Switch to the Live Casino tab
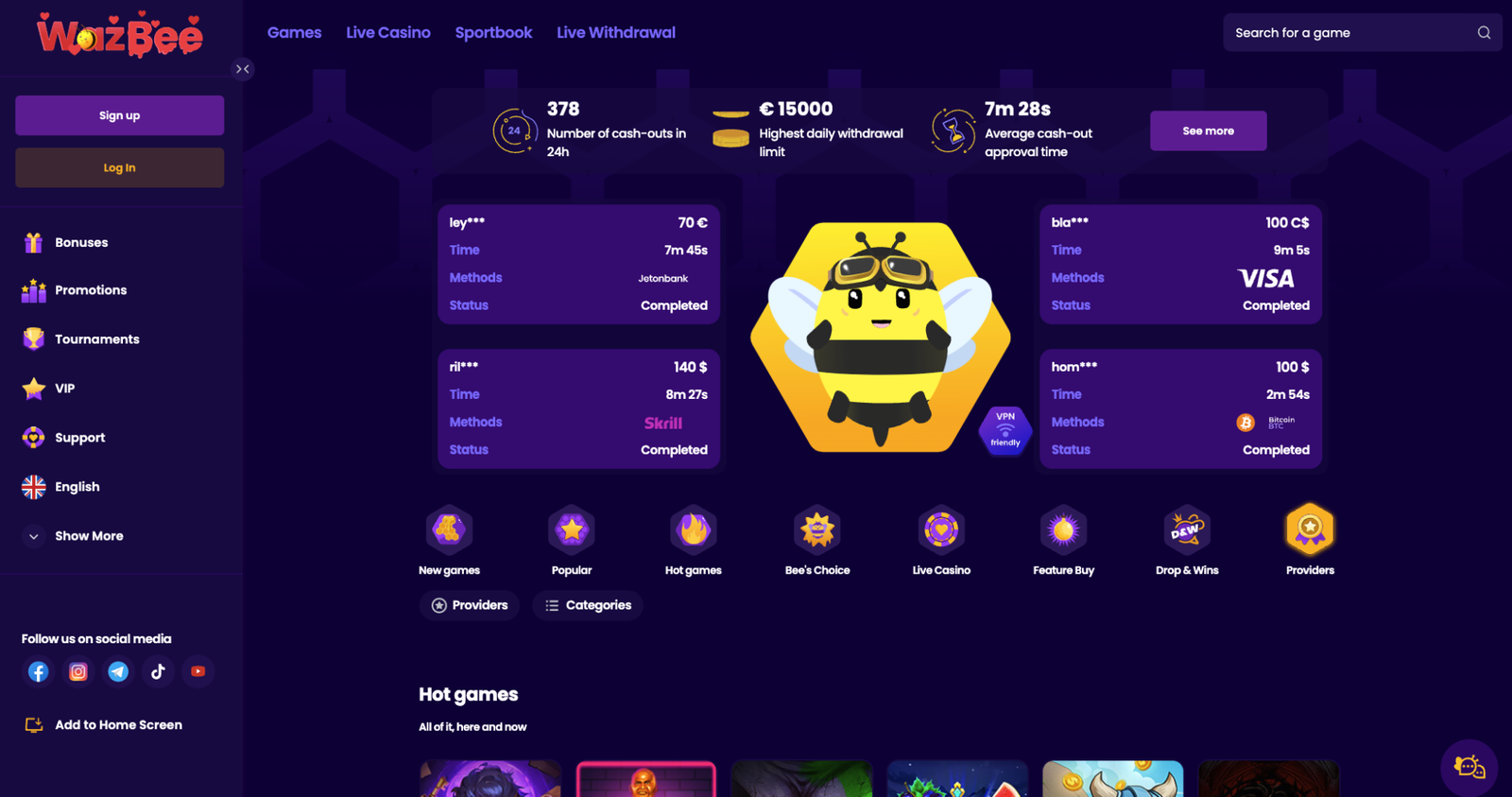Viewport: 1512px width, 797px height. click(388, 32)
